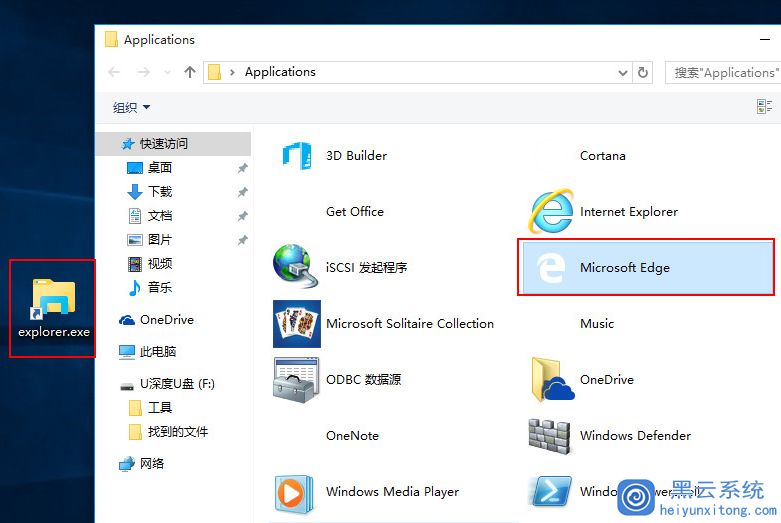Click the back navigation arrow
Image resolution: width=781 pixels, height=523 pixels.
point(115,72)
